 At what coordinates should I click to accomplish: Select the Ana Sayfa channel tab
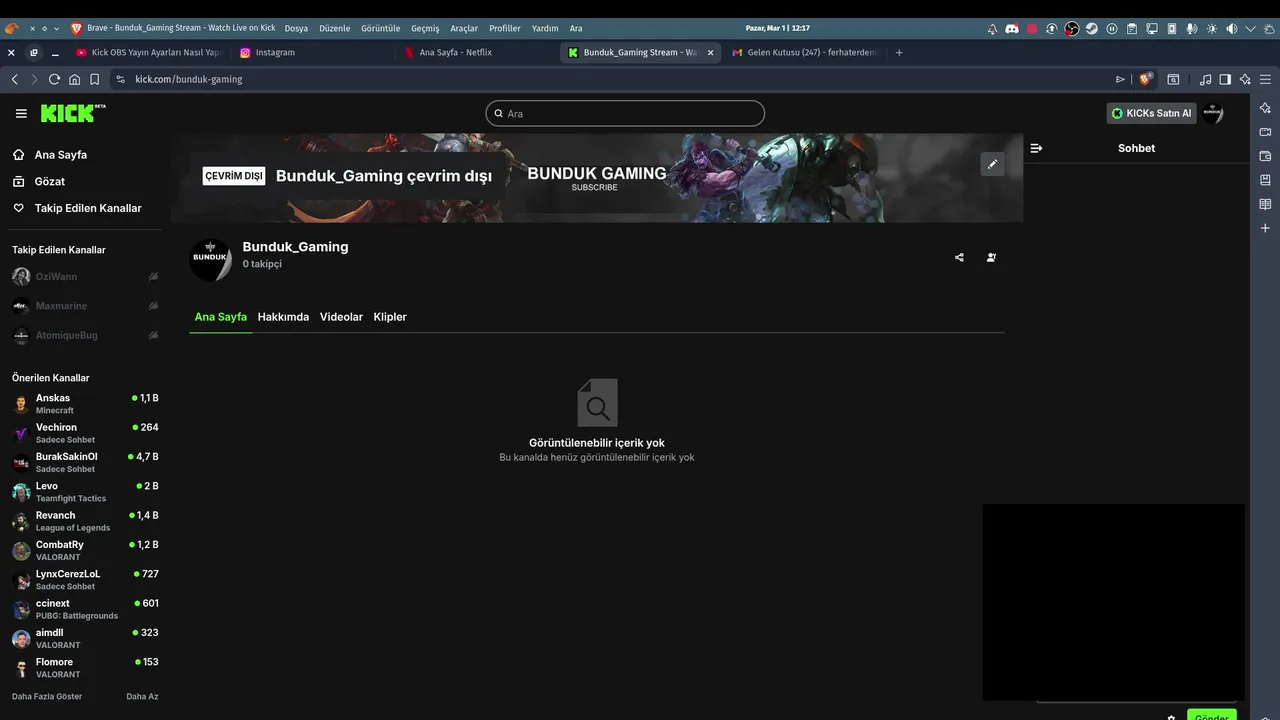coord(220,317)
